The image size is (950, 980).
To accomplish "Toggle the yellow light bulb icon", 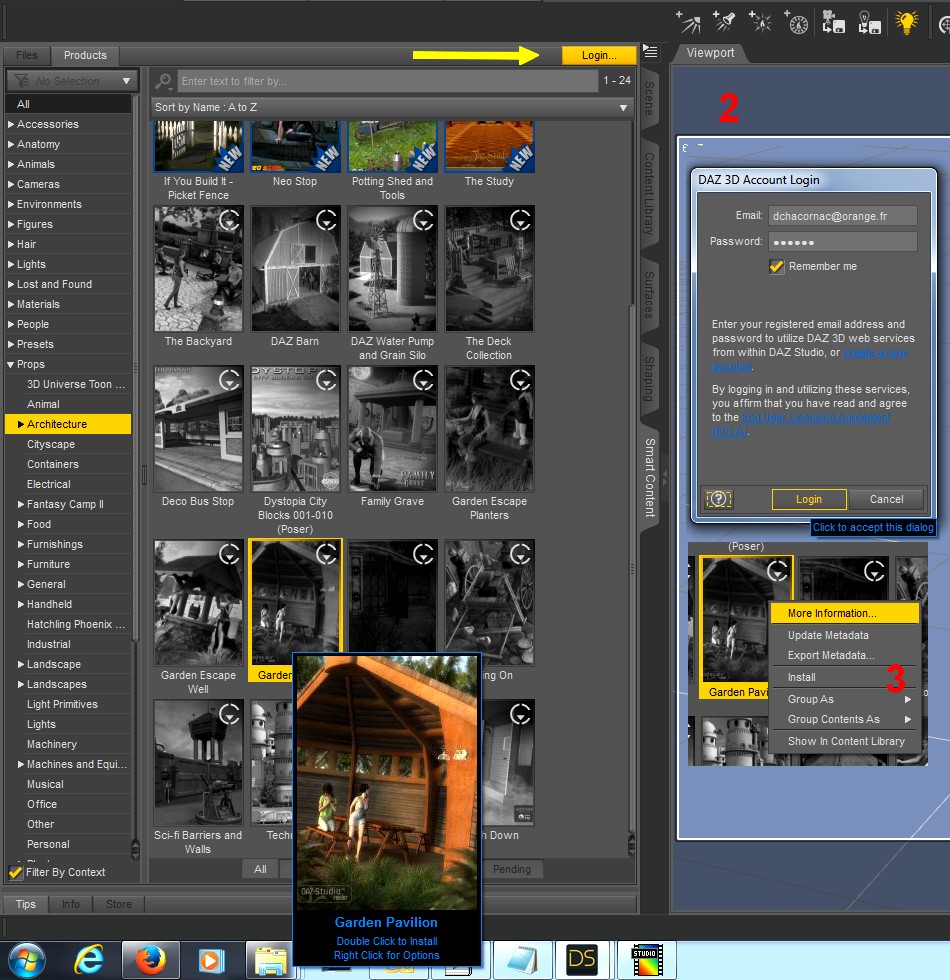I will pos(906,22).
